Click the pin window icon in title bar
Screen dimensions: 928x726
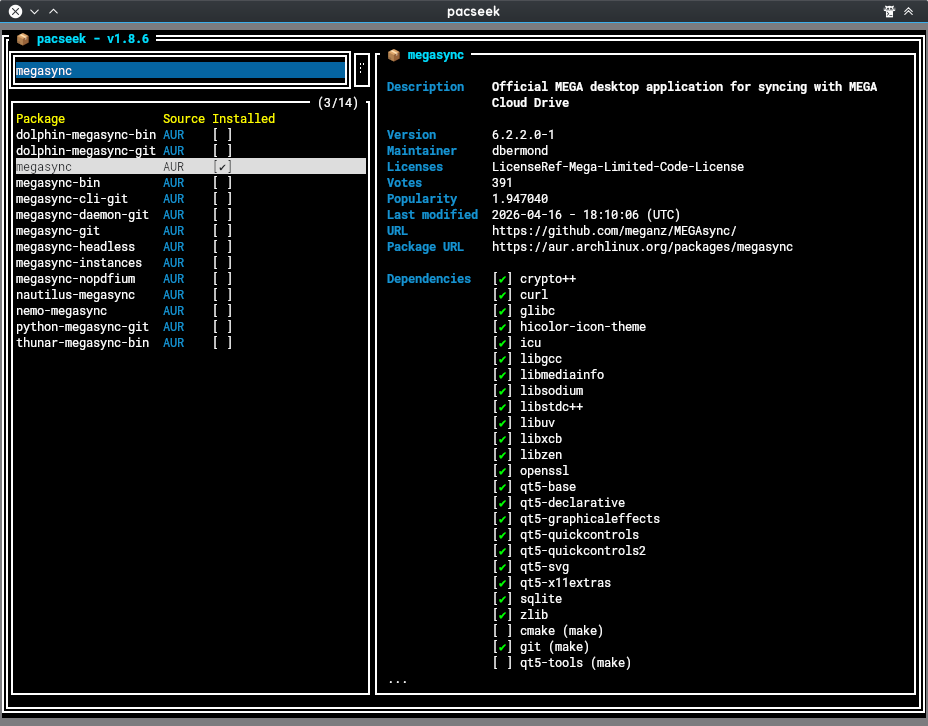[889, 12]
